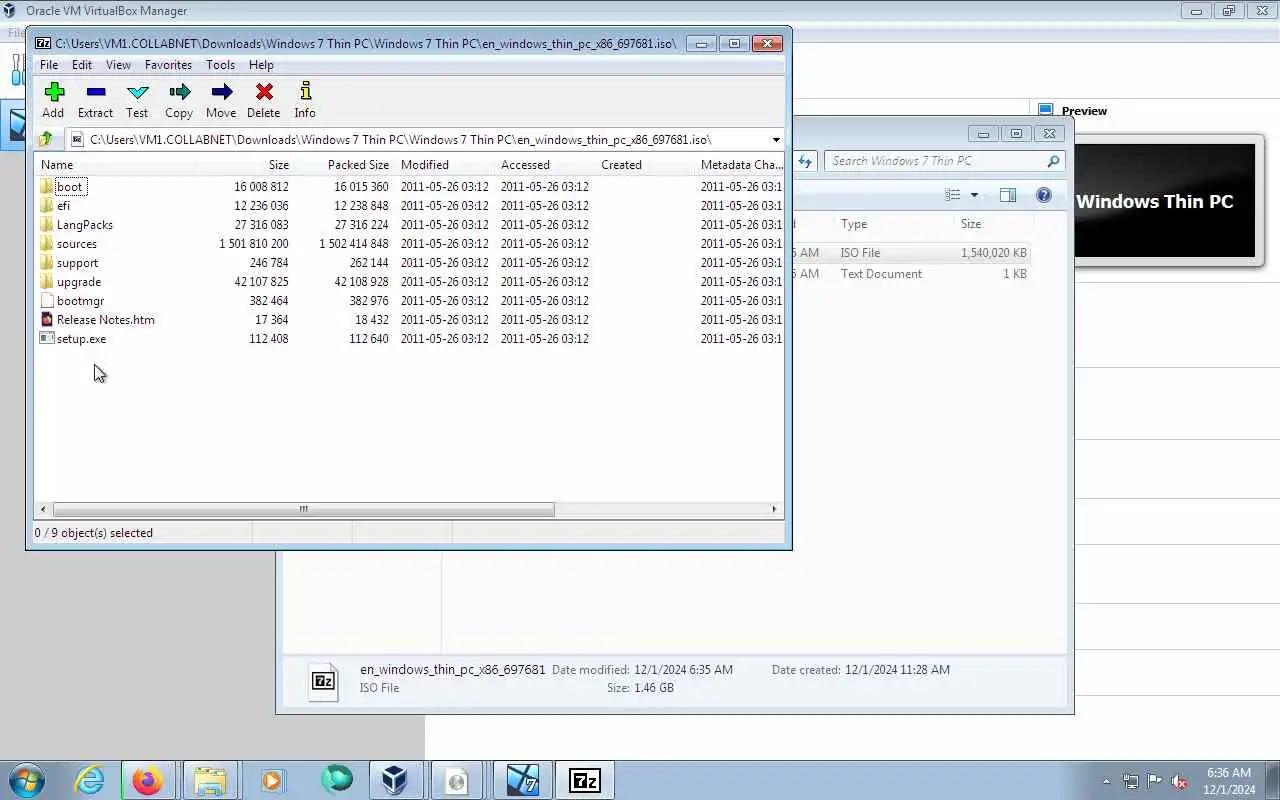Select the bootmgr file

click(80, 301)
